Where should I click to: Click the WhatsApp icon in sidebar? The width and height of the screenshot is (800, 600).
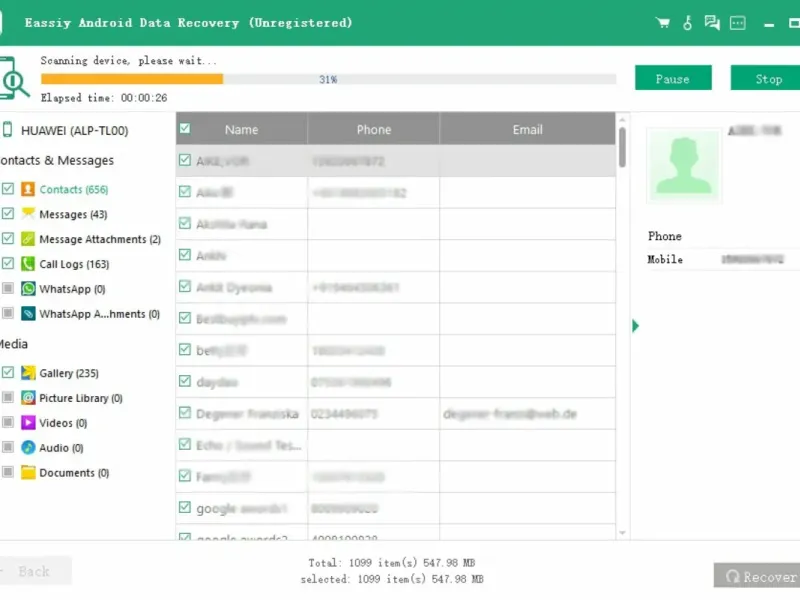28,289
